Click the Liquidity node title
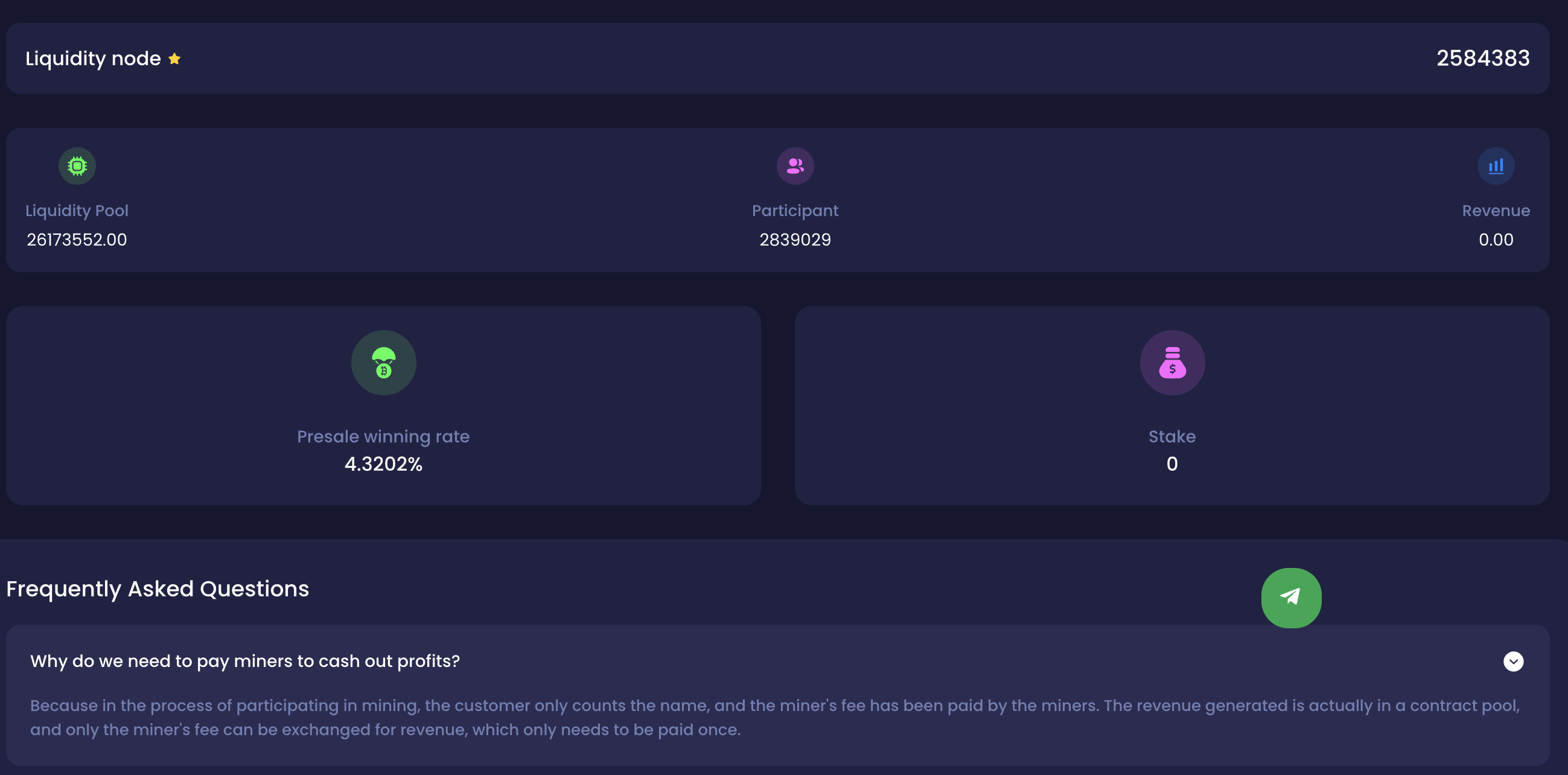1568x775 pixels. [93, 59]
